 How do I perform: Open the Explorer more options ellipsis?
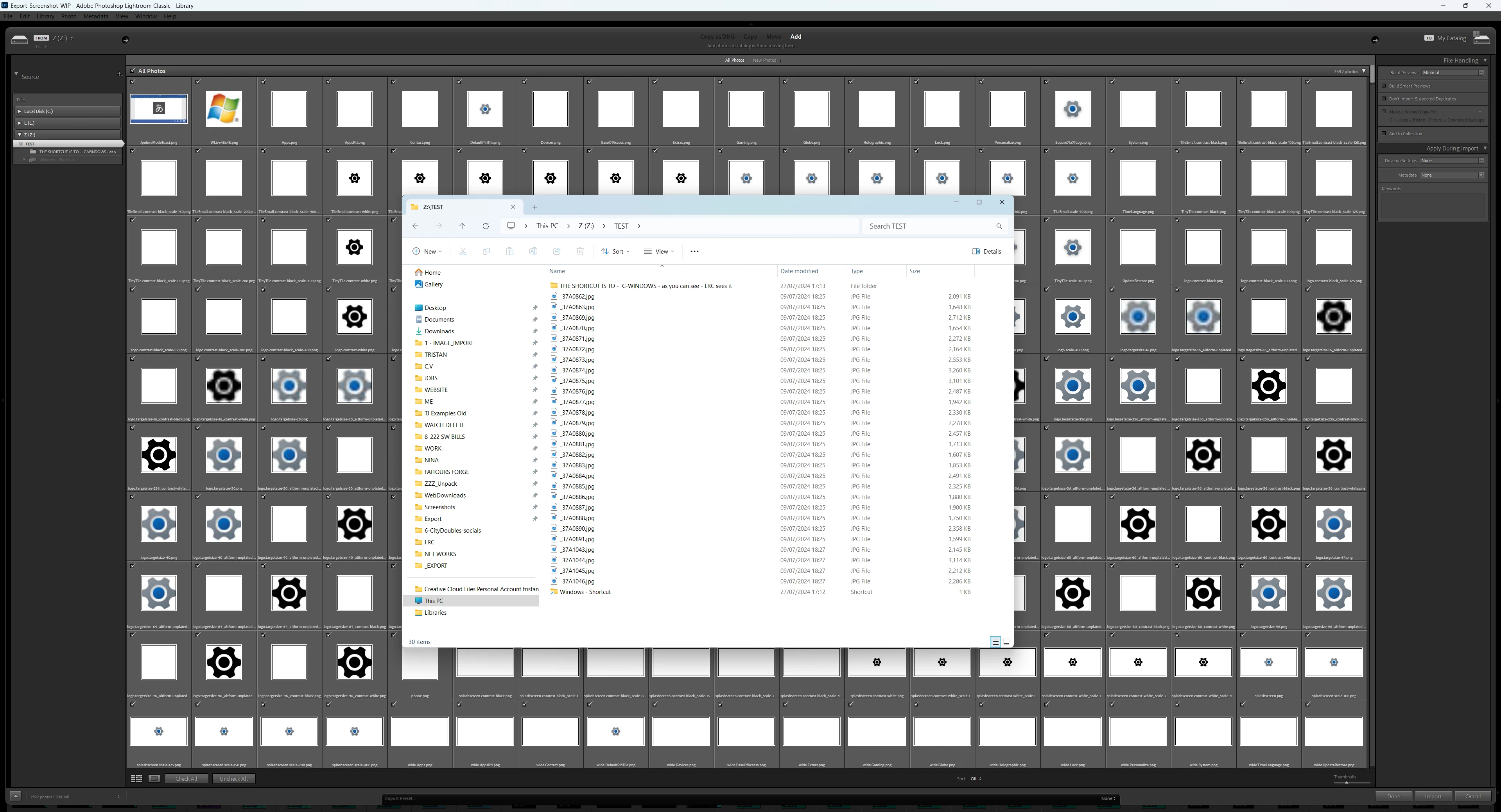[694, 252]
